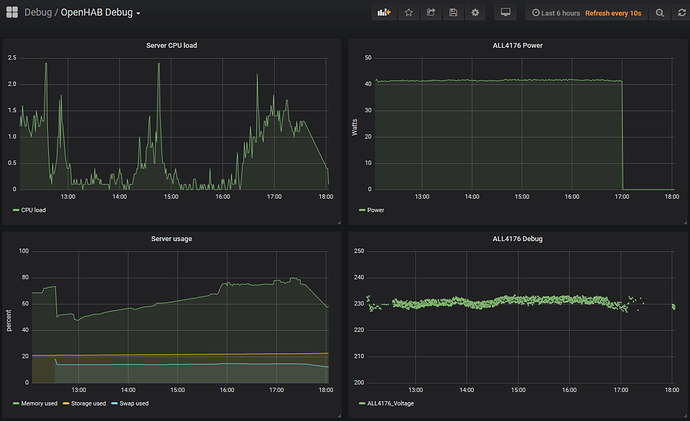Image resolution: width=690 pixels, height=421 pixels.
Task: Click the 16:00 label under Server usage
Action: tap(227, 390)
